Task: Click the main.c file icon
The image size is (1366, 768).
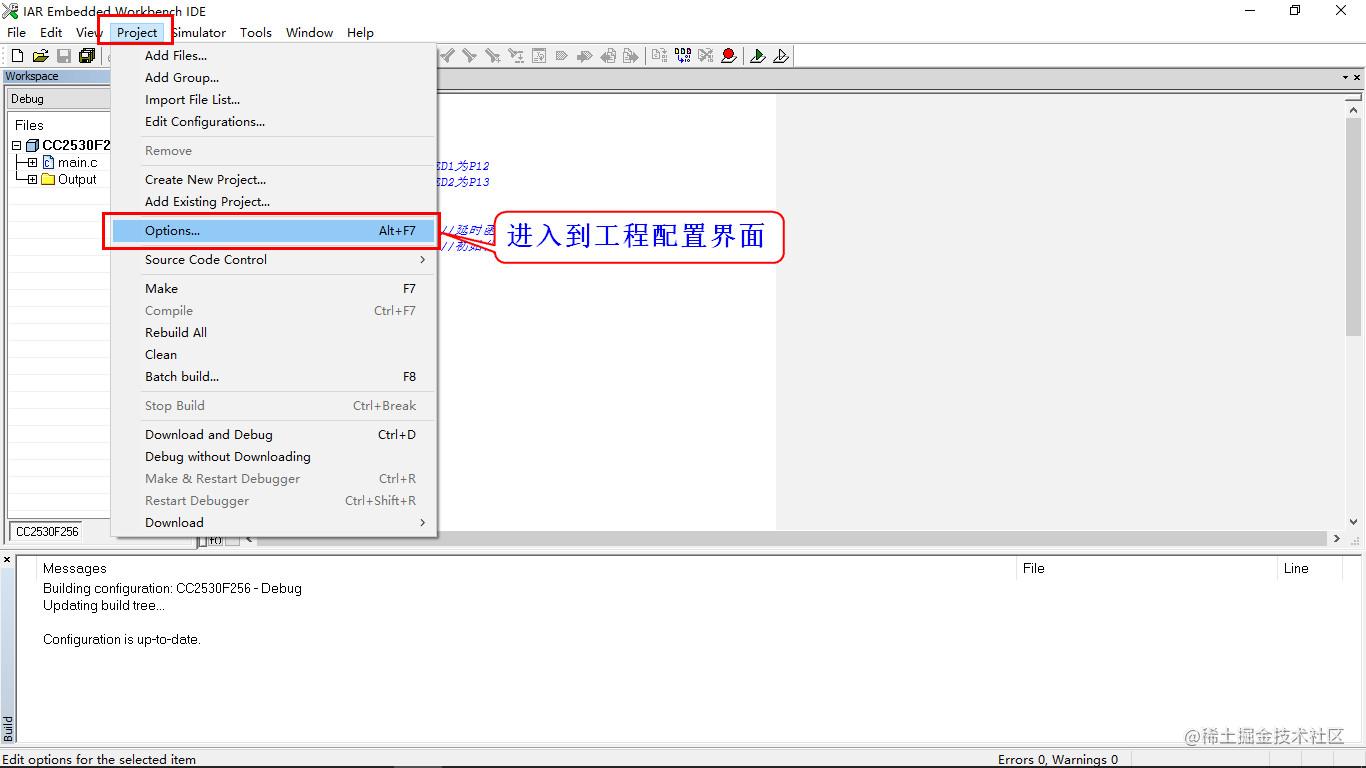Action: (48, 162)
